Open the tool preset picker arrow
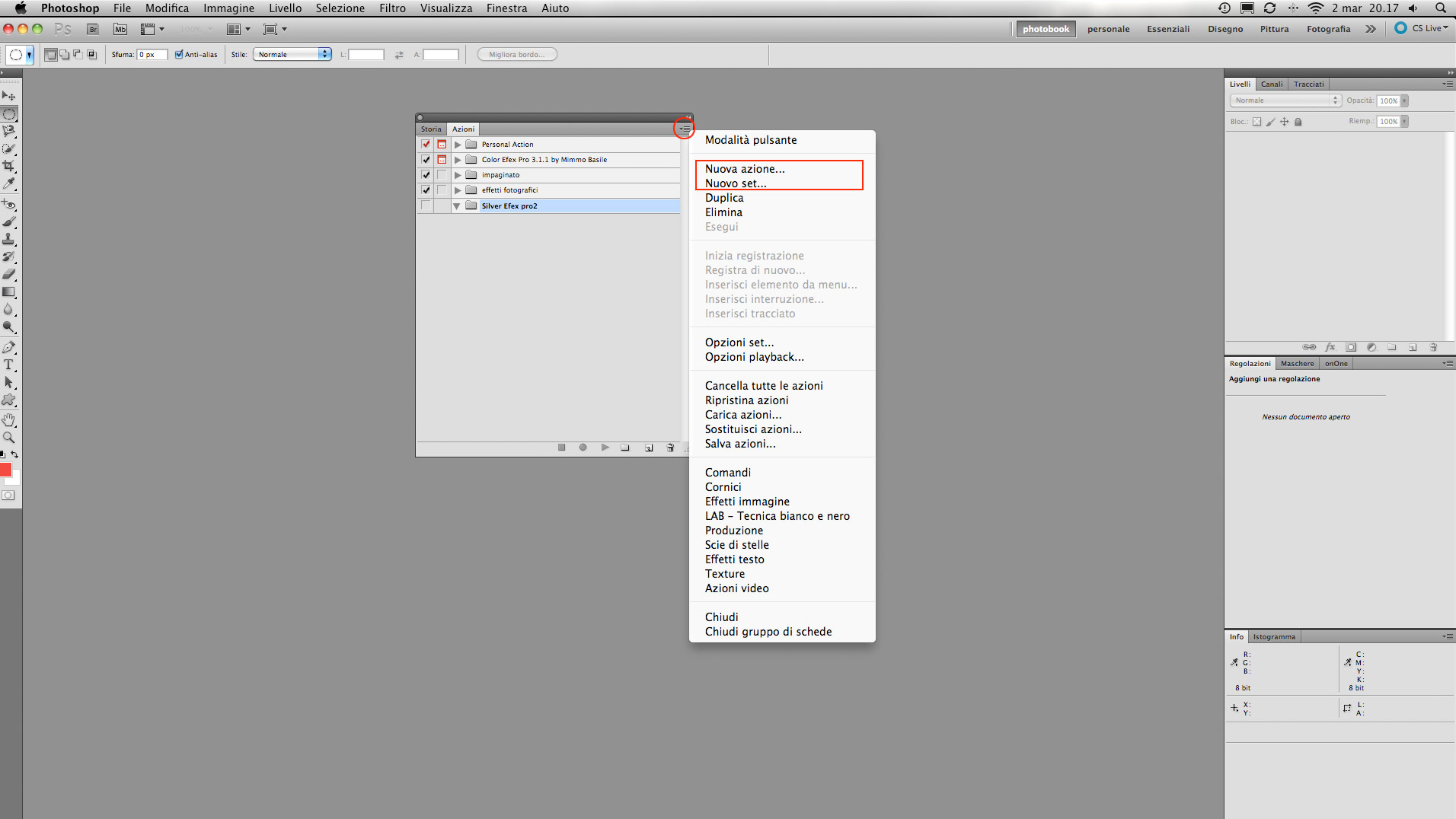Viewport: 1456px width, 819px height. point(30,55)
